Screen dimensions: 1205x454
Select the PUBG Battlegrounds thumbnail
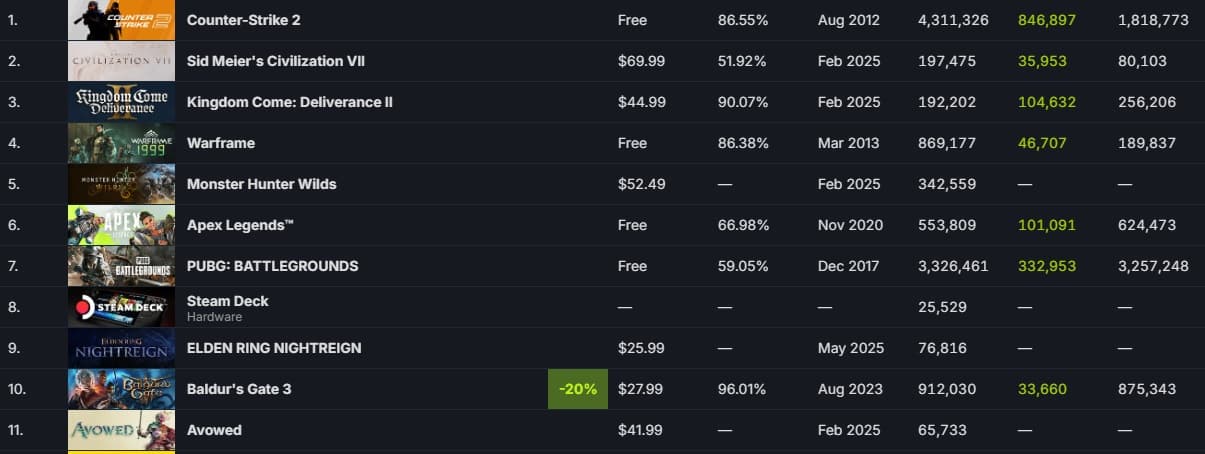click(121, 266)
